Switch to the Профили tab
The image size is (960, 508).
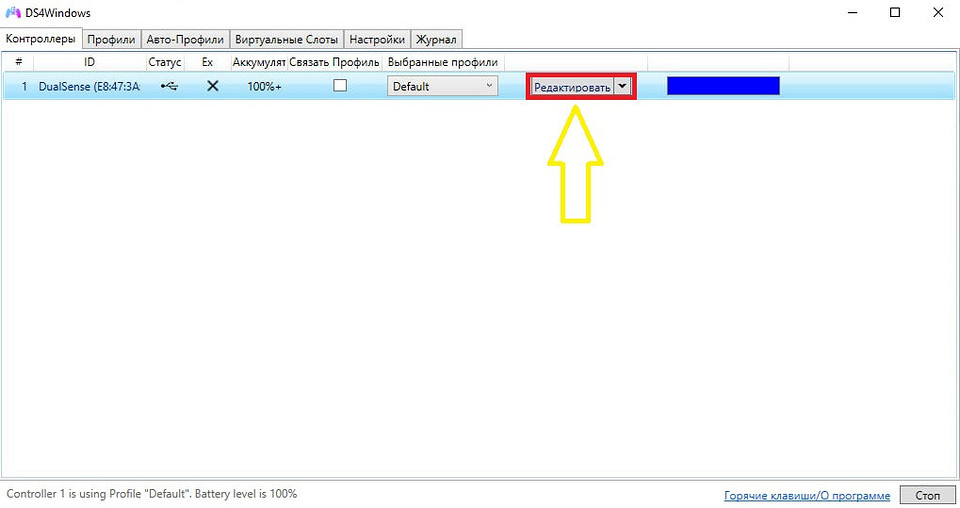110,40
